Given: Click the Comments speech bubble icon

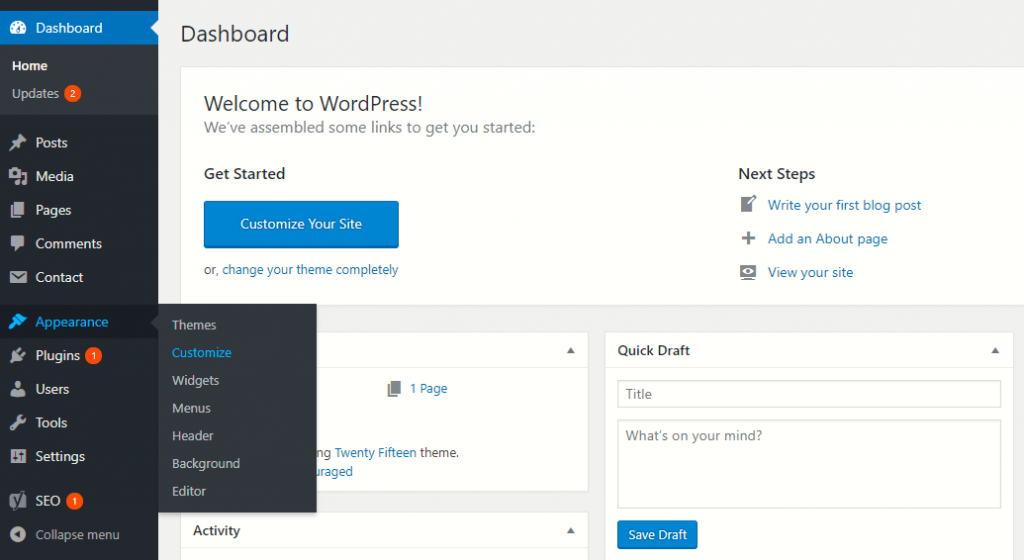Looking at the screenshot, I should pyautogui.click(x=18, y=244).
